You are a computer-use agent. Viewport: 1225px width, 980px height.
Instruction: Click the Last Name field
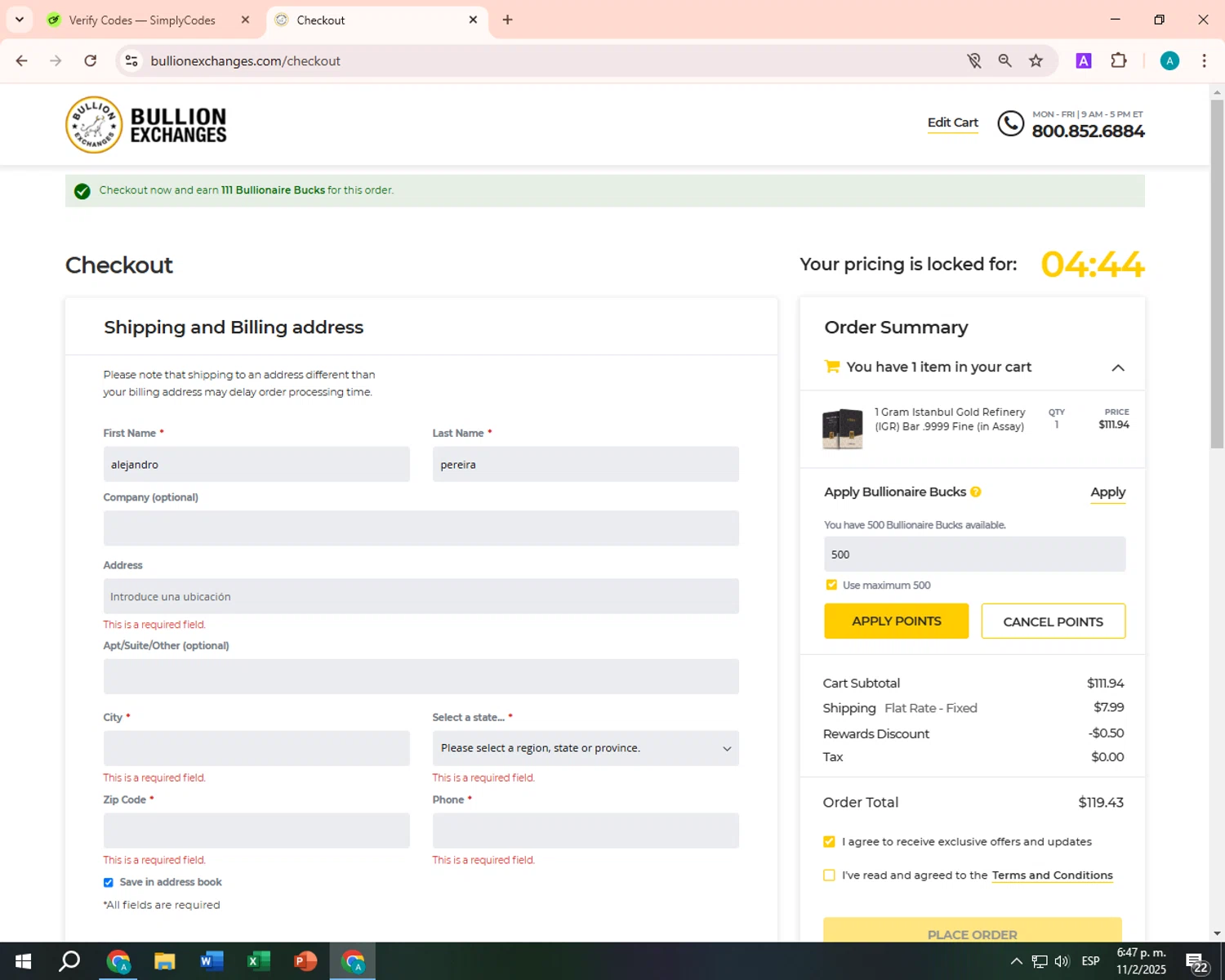tap(586, 464)
